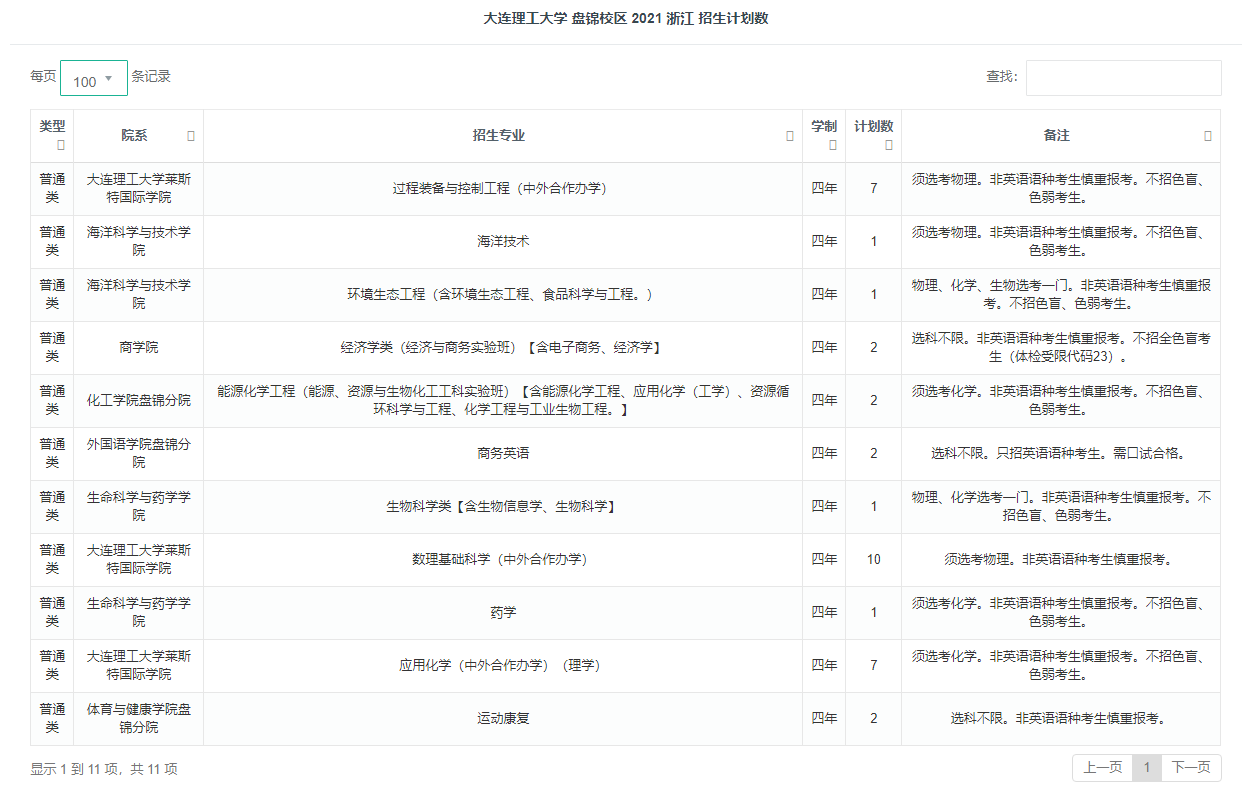Select cell 数理基础科学（中外合作办学）
Viewport: 1260px width, 796px height.
(x=502, y=559)
